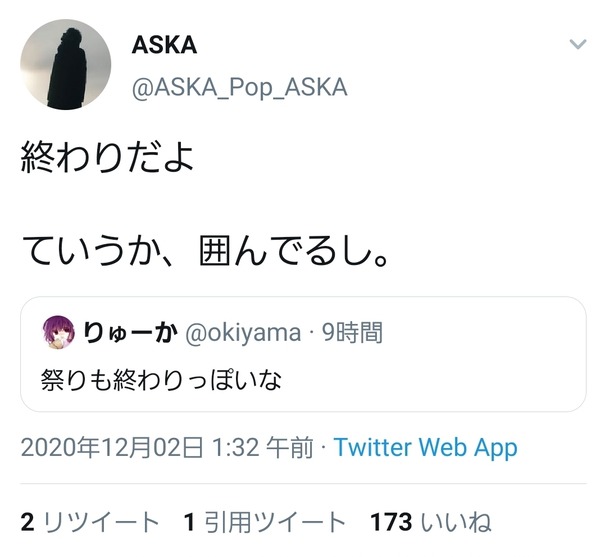Click the likes count number 173

[391, 522]
